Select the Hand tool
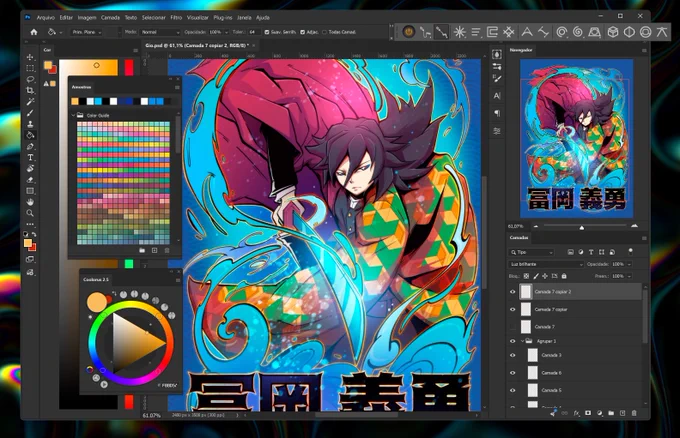 pyautogui.click(x=30, y=202)
